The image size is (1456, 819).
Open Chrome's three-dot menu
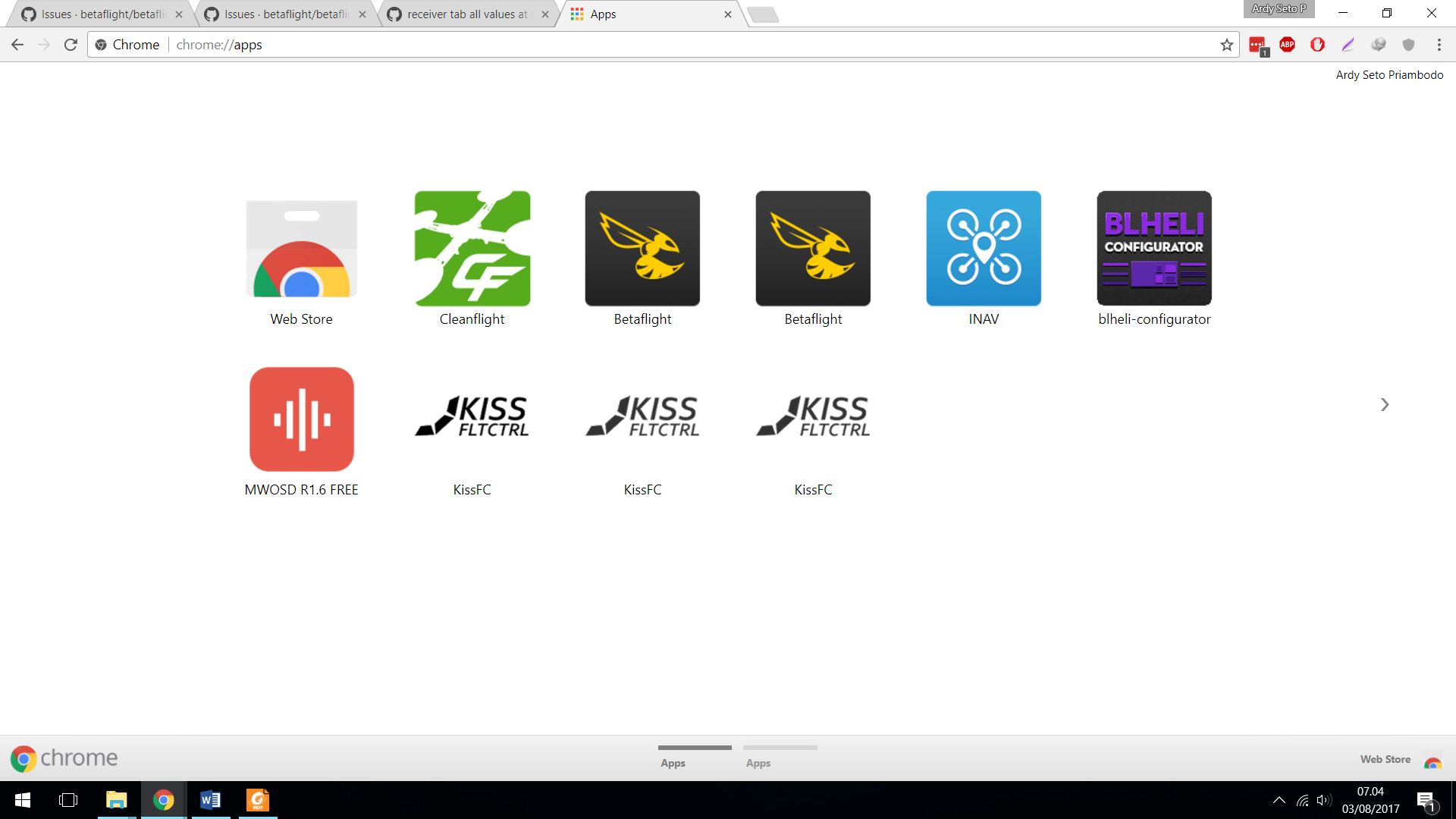click(1439, 45)
